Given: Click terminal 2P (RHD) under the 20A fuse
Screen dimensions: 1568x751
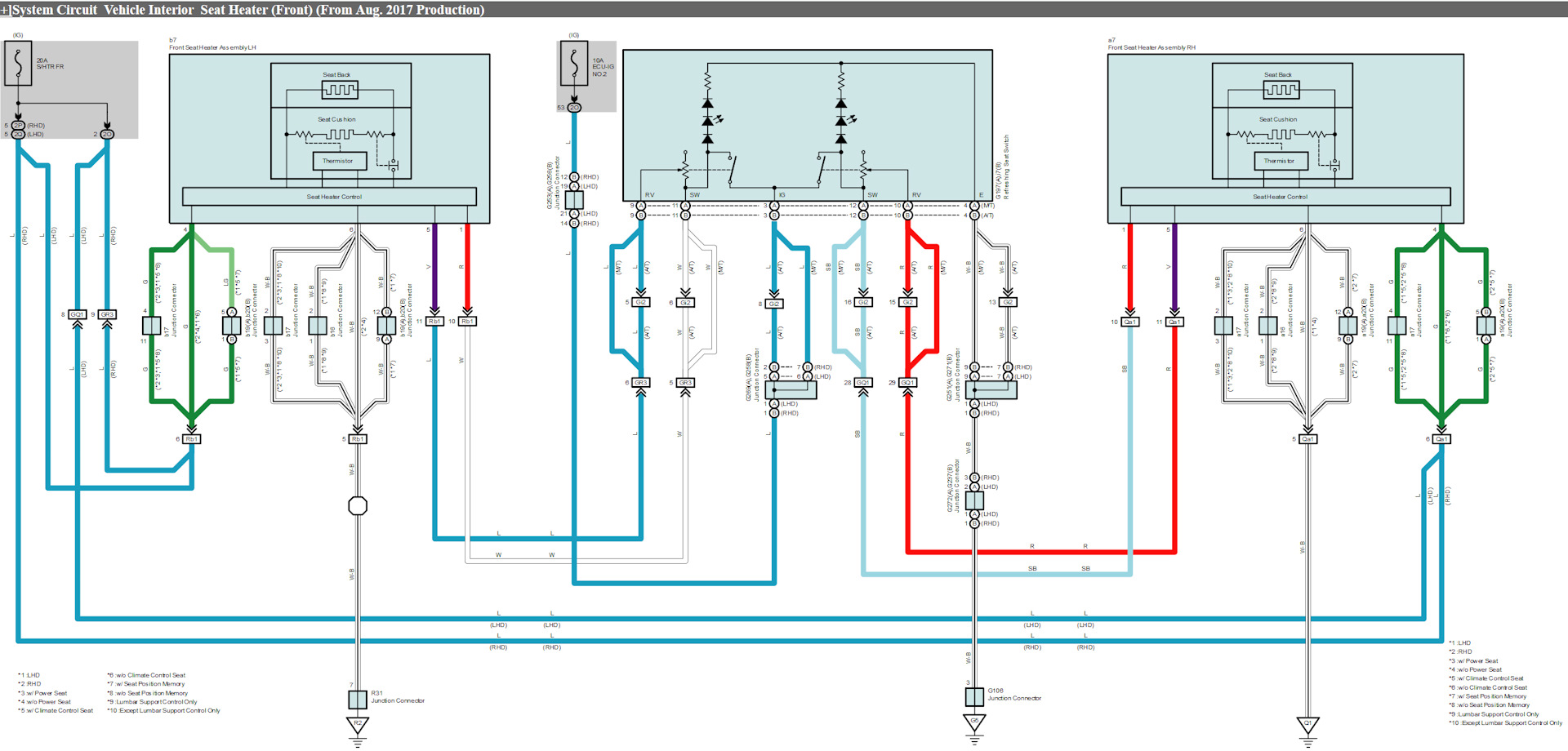Looking at the screenshot, I should (x=18, y=126).
